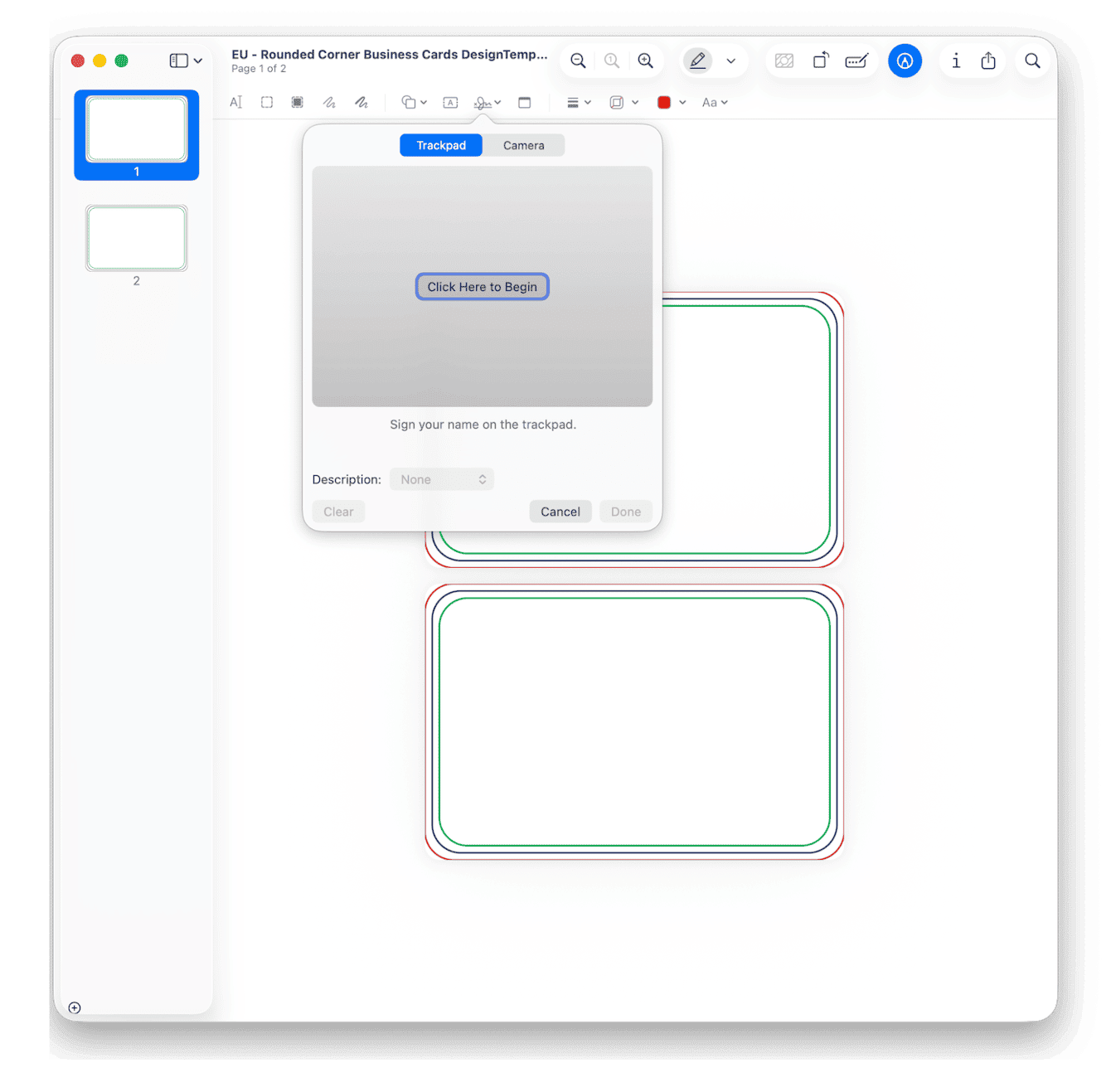Open the Instant Alpha tool
1111x1092 pixels.
[x=297, y=102]
